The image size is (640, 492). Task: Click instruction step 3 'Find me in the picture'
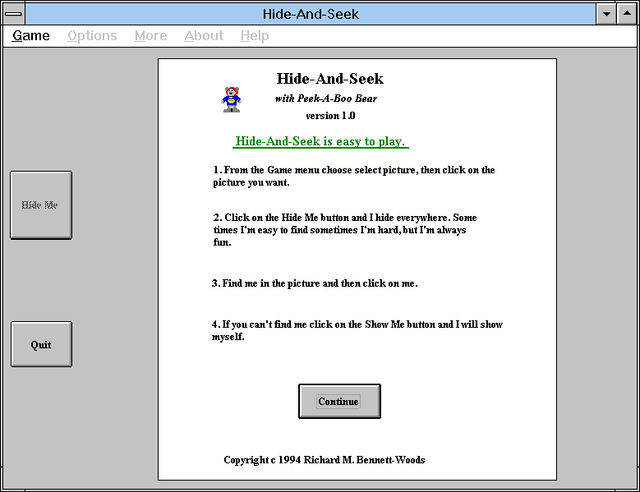pos(314,283)
